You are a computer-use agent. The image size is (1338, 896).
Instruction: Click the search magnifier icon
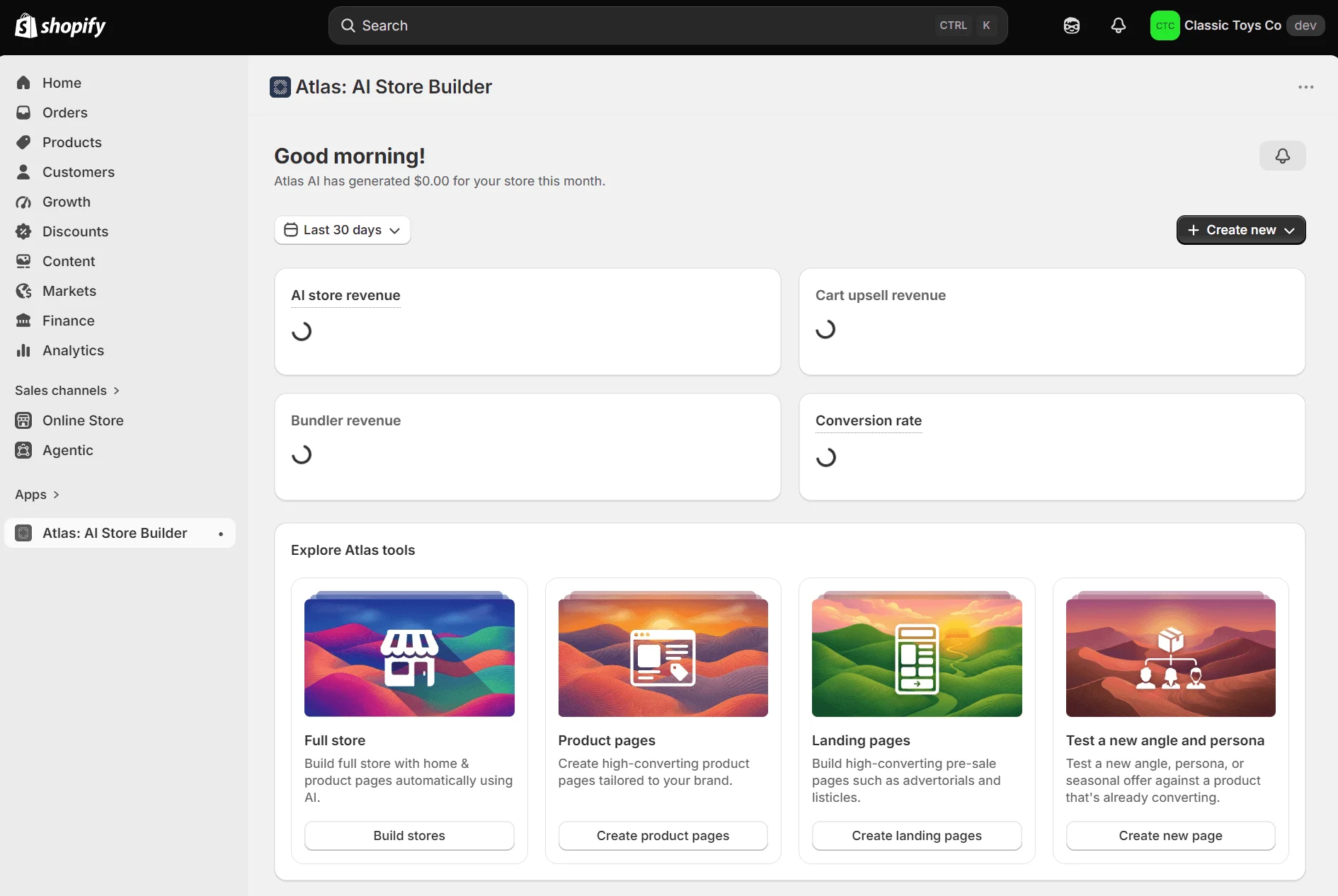coord(348,25)
